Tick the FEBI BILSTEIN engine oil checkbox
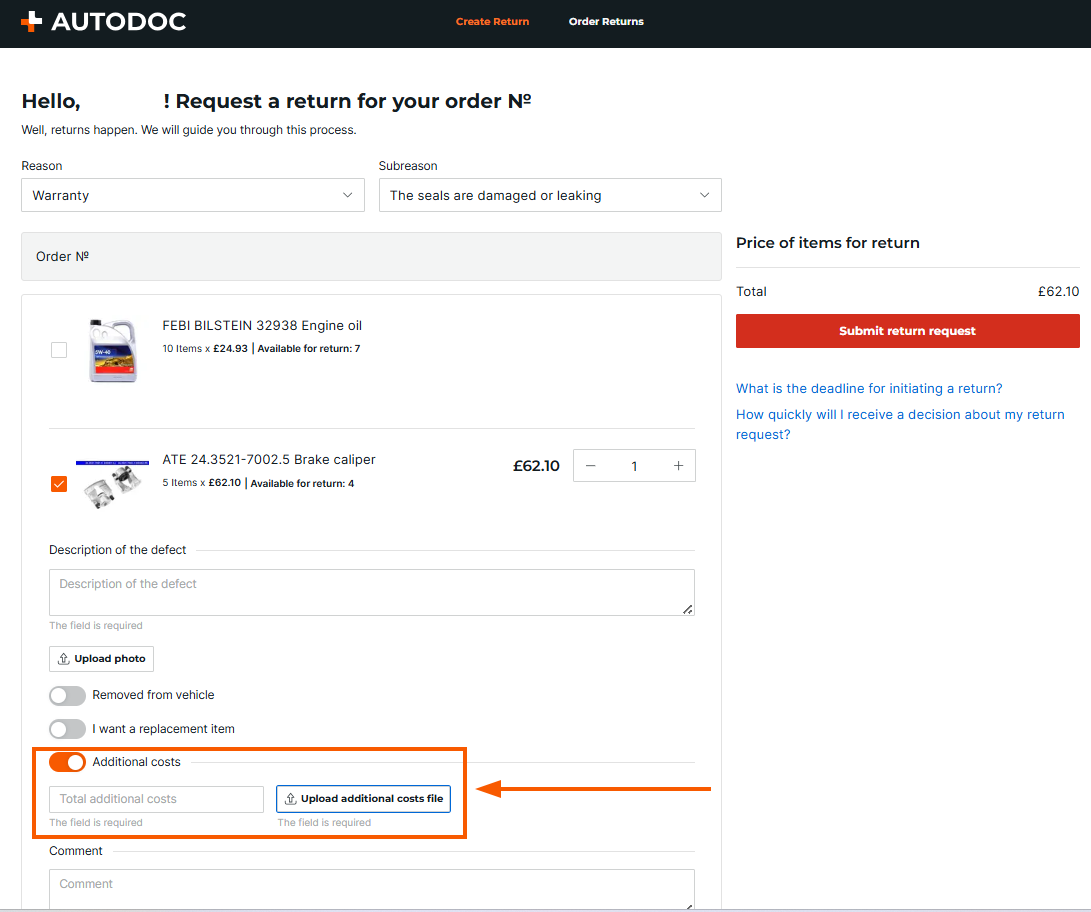This screenshot has width=1091, height=912. pos(59,350)
